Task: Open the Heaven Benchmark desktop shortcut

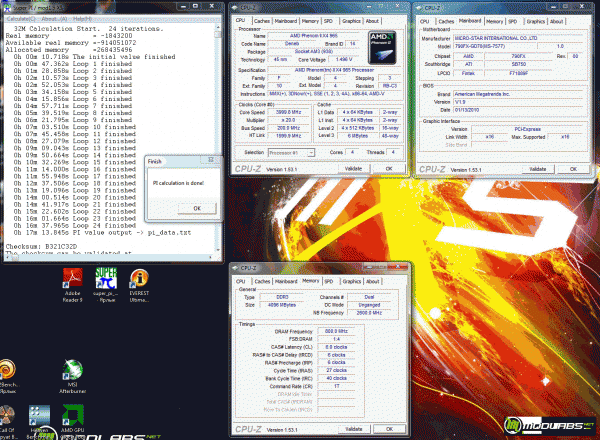Action: click(x=39, y=422)
